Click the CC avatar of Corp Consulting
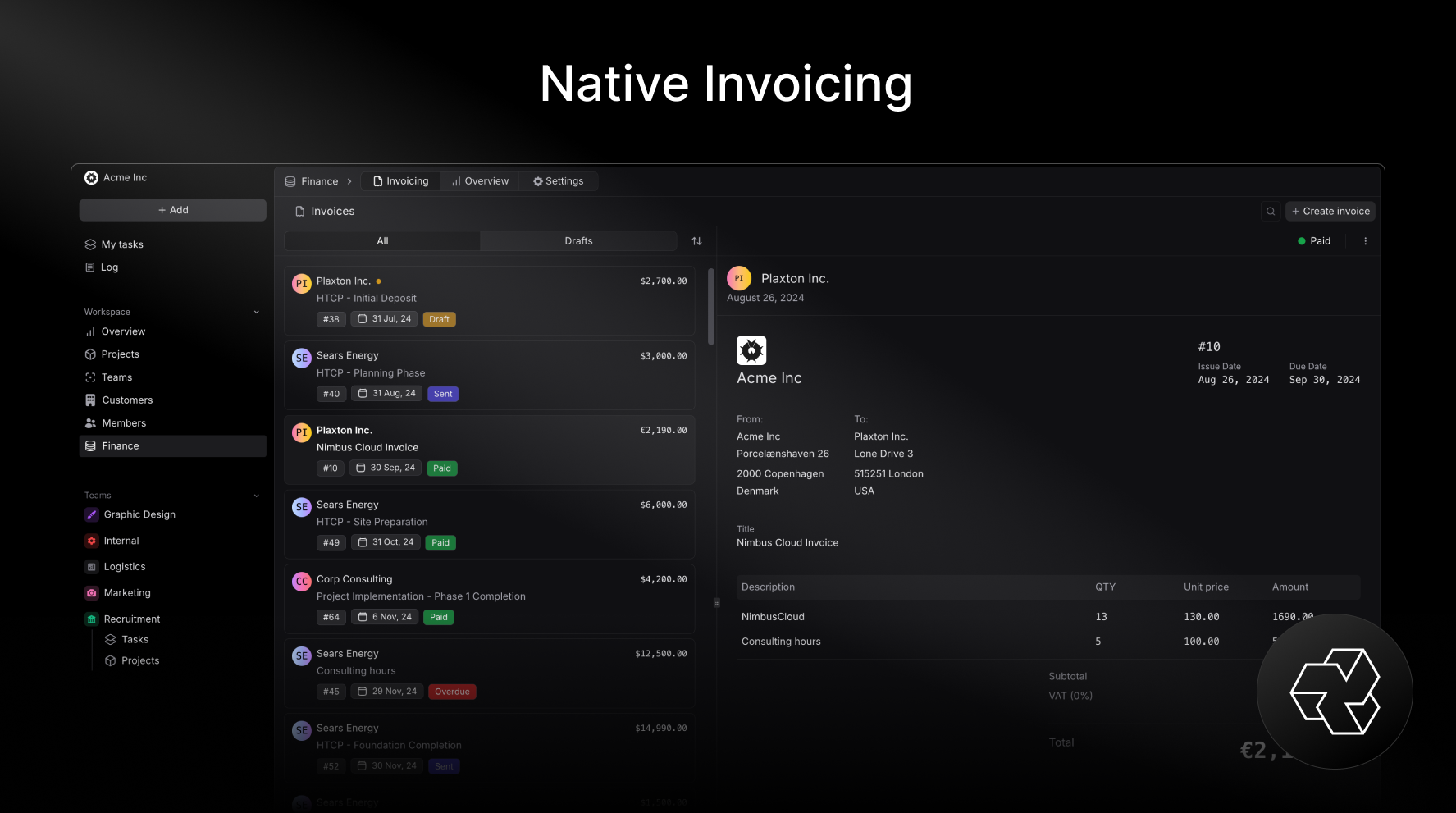The width and height of the screenshot is (1456, 813). click(302, 582)
